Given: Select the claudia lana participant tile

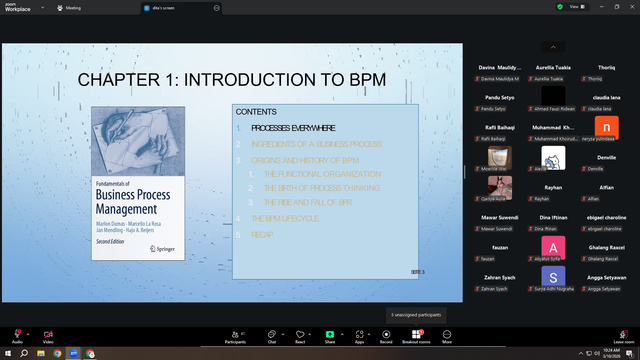Looking at the screenshot, I should point(607,103).
